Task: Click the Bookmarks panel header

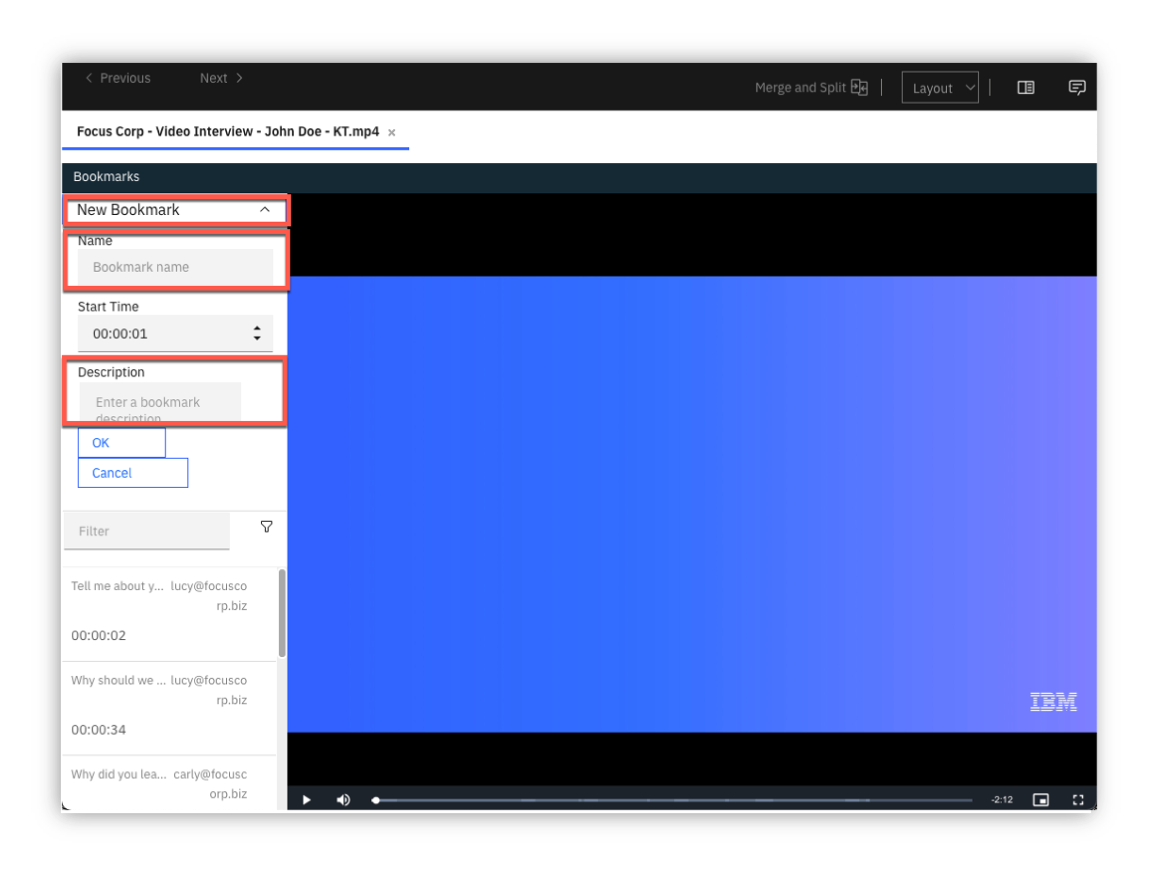Action: point(579,177)
